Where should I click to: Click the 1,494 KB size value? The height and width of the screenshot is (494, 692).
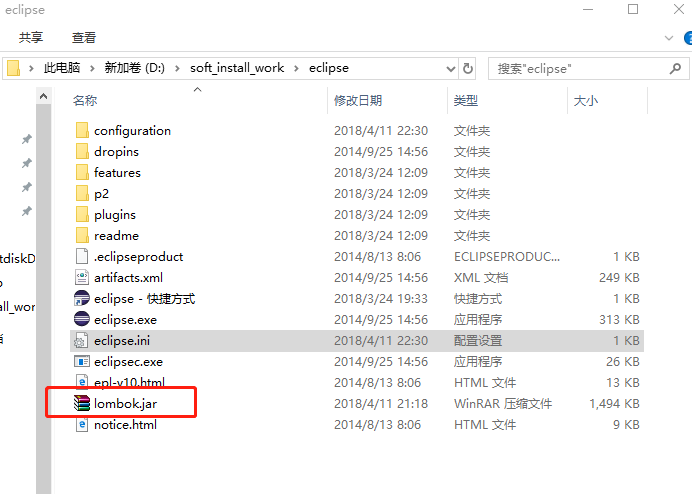pos(614,403)
